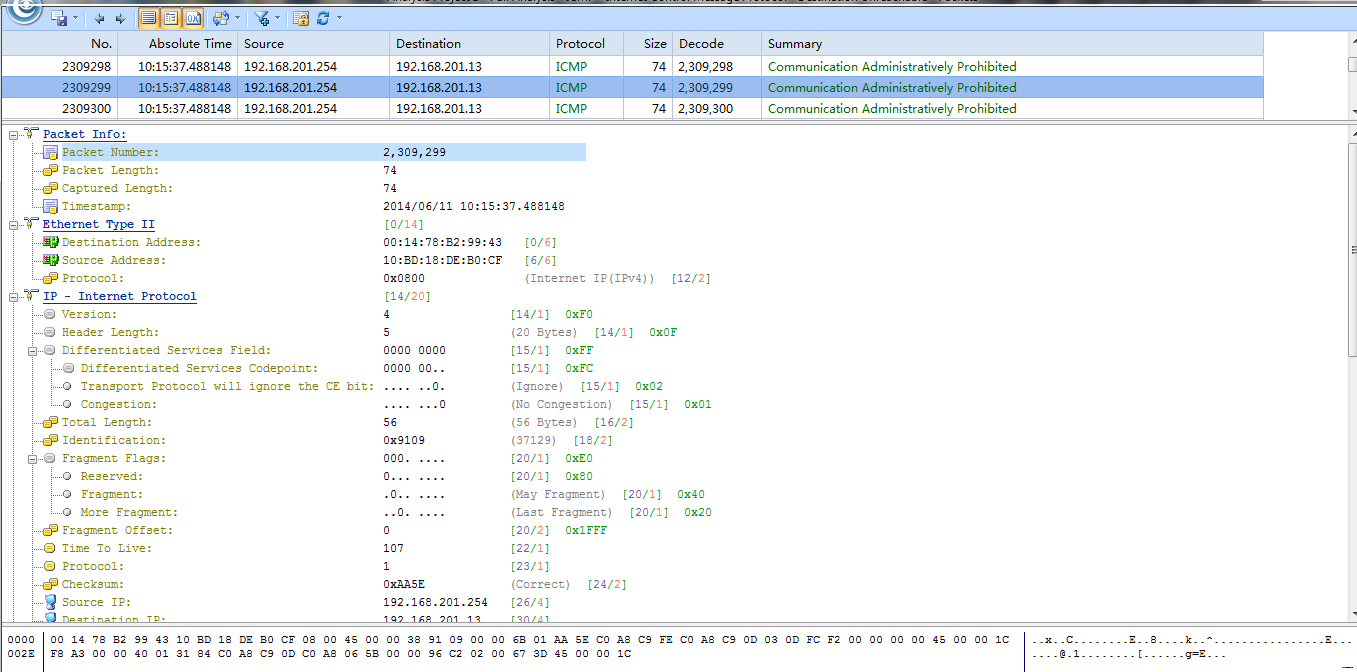This screenshot has width=1357, height=672.
Task: Click the packet display-switch arrows icon
Action: tap(219, 18)
